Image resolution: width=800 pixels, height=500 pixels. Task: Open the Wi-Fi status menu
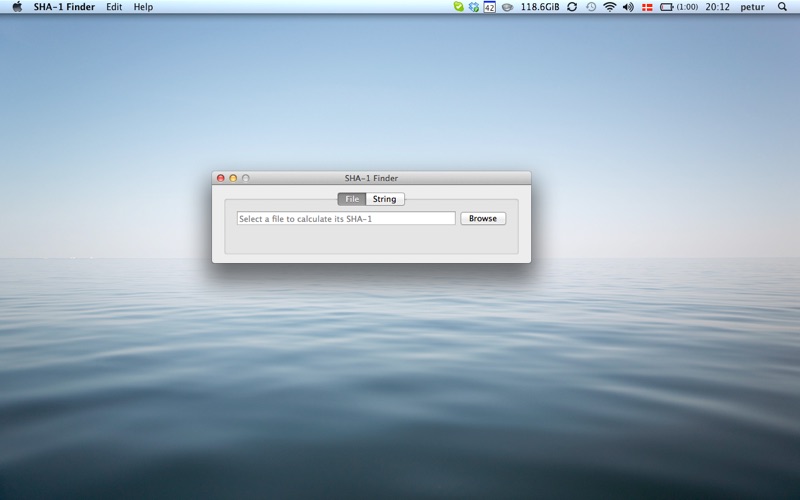click(609, 7)
